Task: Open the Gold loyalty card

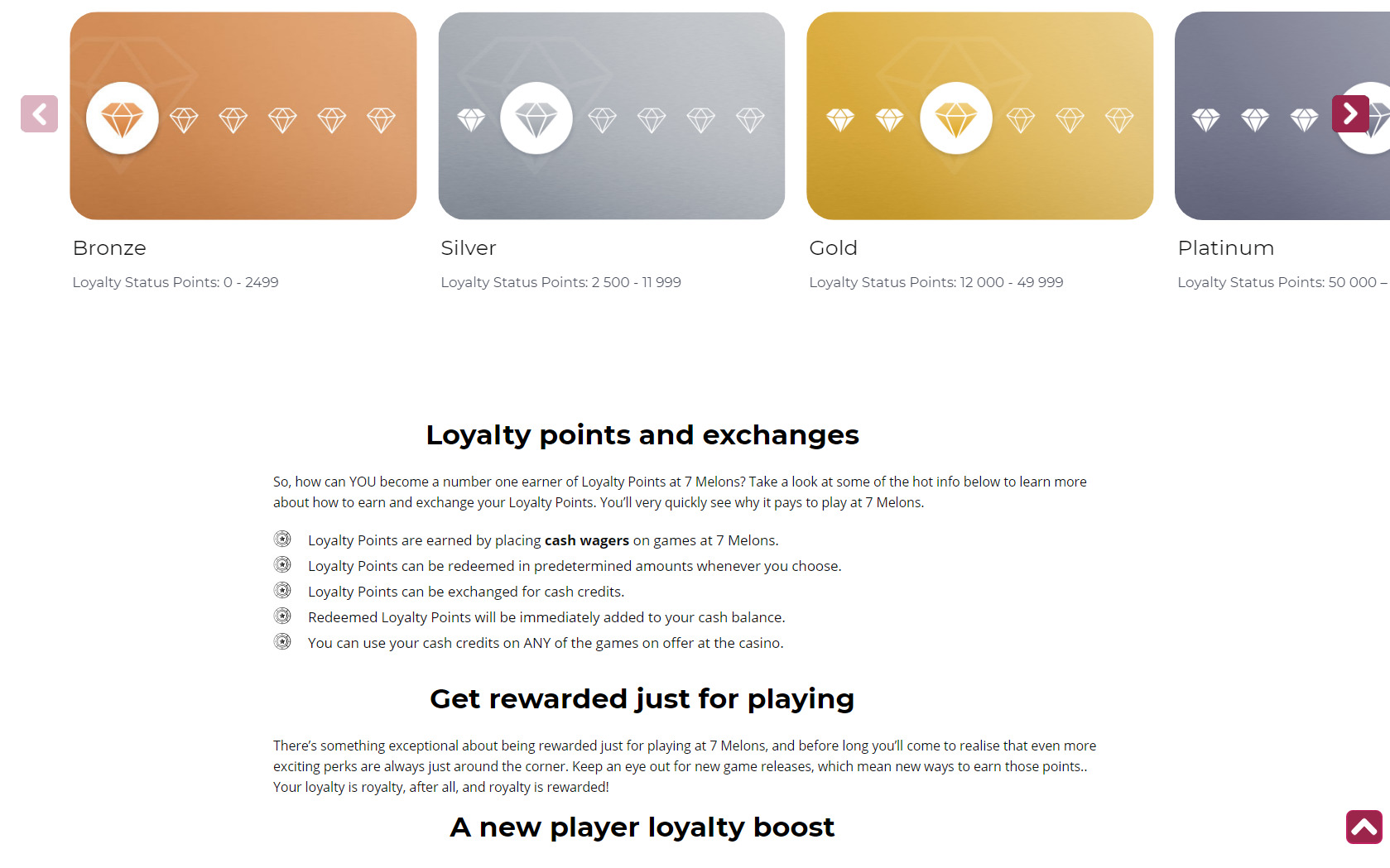Action: pos(980,116)
